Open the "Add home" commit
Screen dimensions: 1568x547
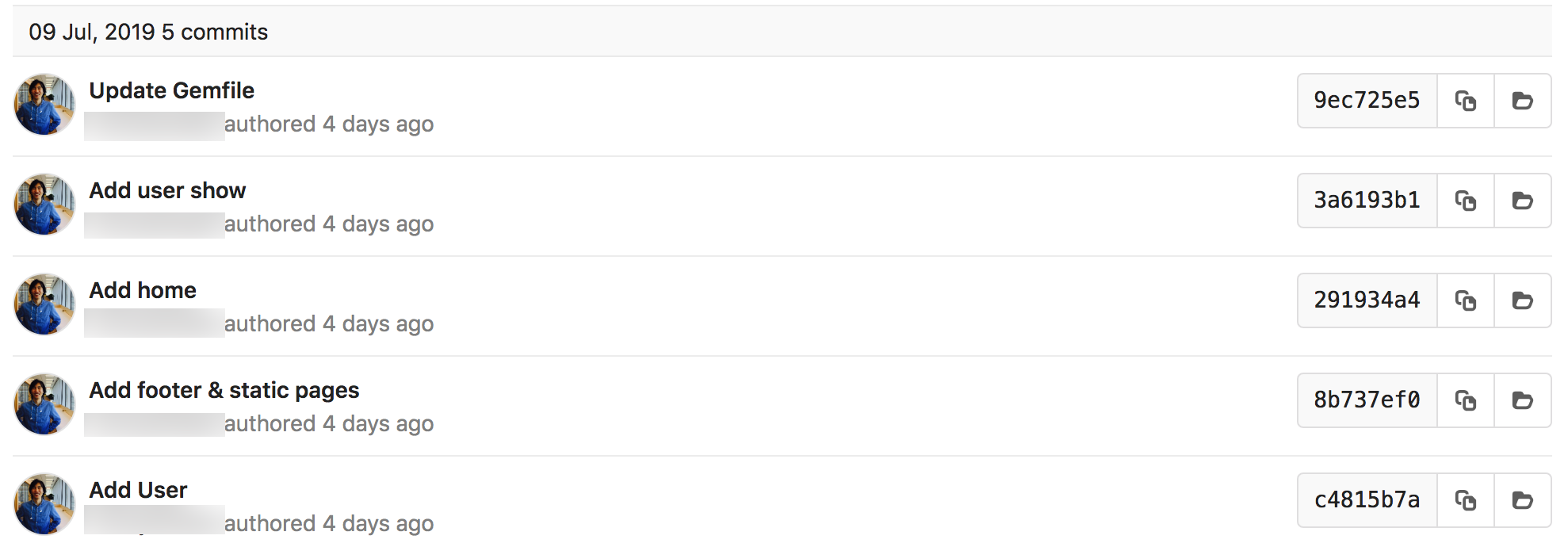click(x=143, y=290)
